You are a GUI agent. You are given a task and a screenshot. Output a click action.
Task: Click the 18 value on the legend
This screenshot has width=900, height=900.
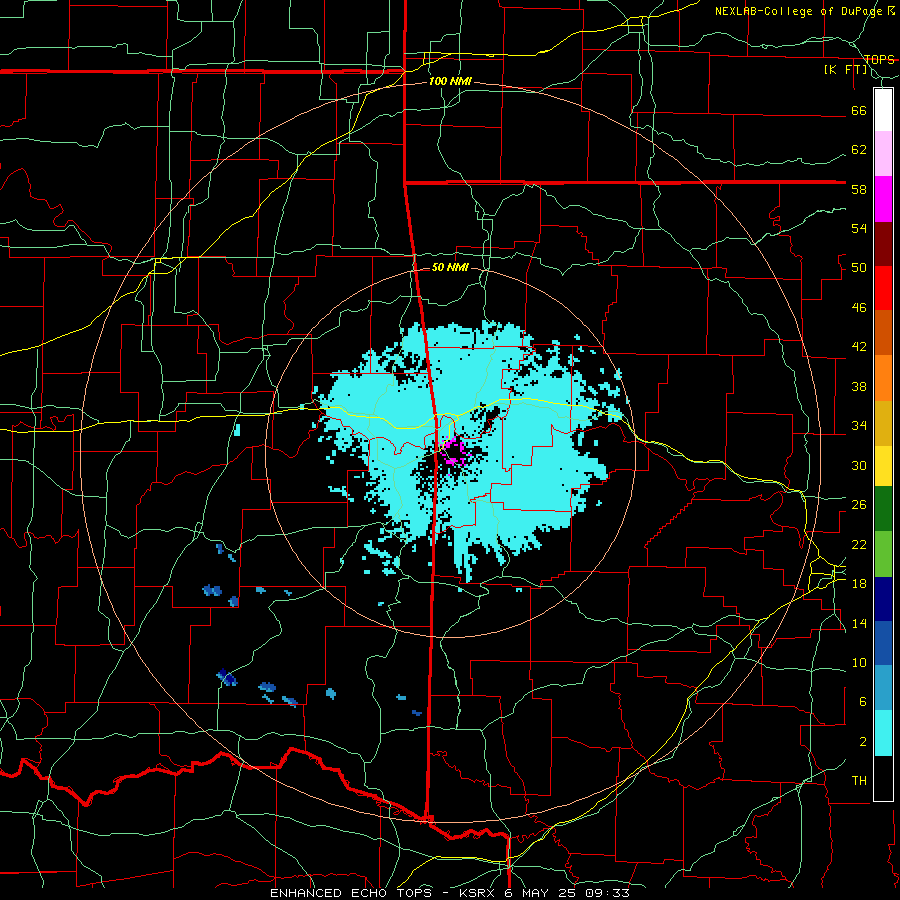859,584
